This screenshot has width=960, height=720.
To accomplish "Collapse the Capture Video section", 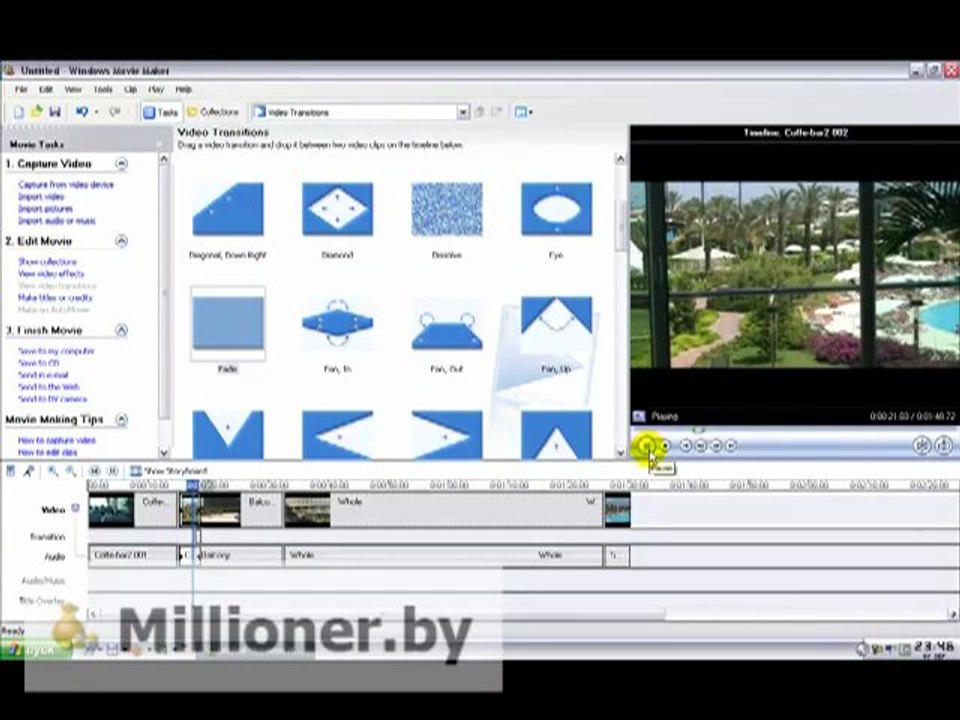I will click(121, 163).
